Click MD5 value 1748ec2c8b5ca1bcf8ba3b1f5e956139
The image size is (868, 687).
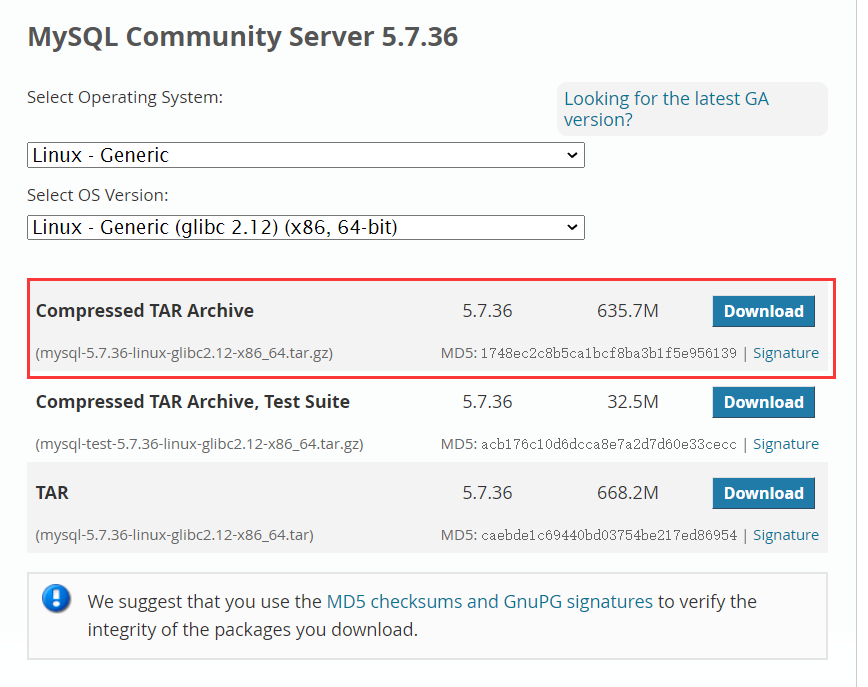point(608,353)
